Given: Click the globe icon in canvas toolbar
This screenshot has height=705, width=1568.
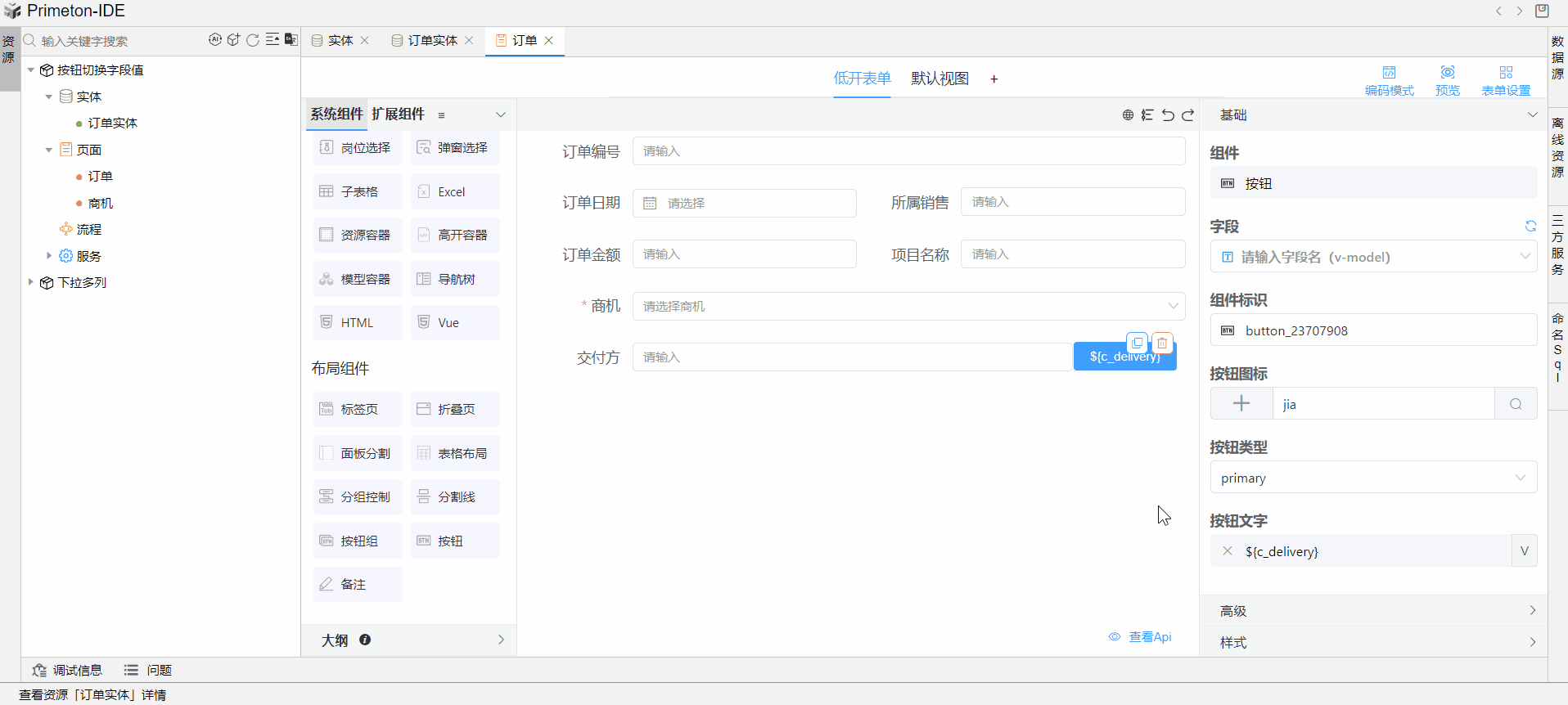Looking at the screenshot, I should (x=1128, y=115).
